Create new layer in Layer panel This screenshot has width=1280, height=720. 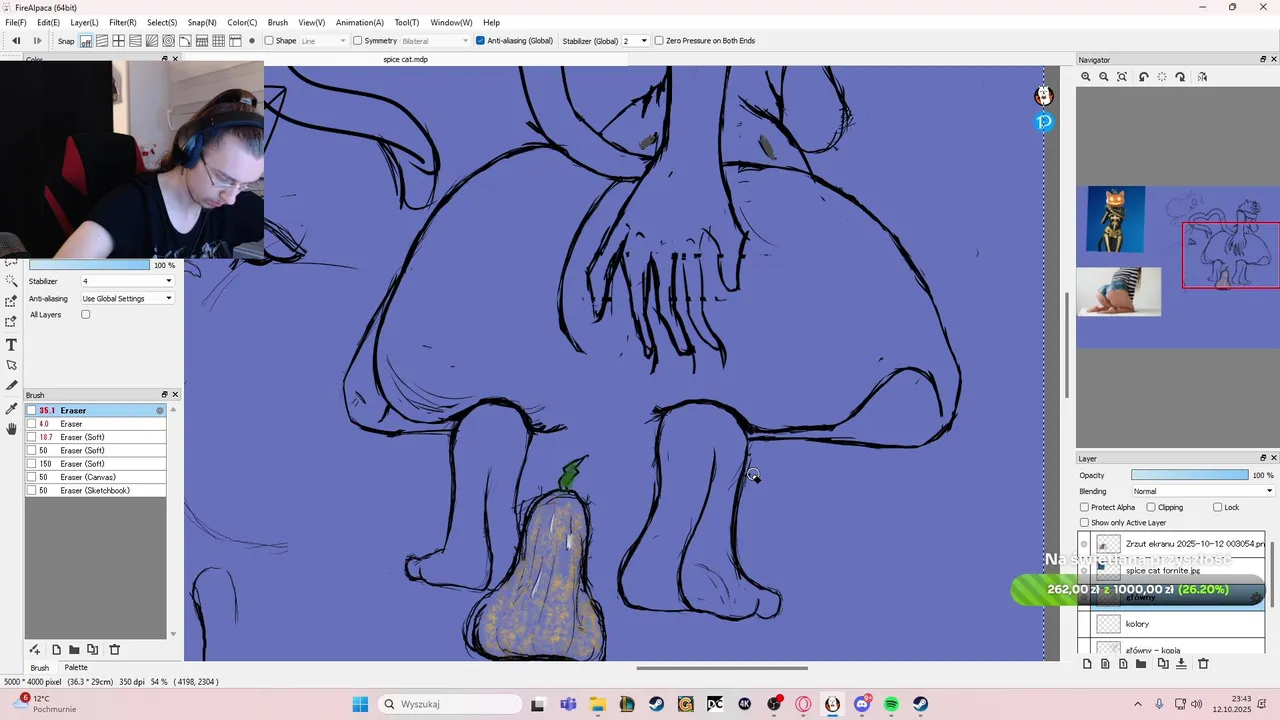(1087, 663)
